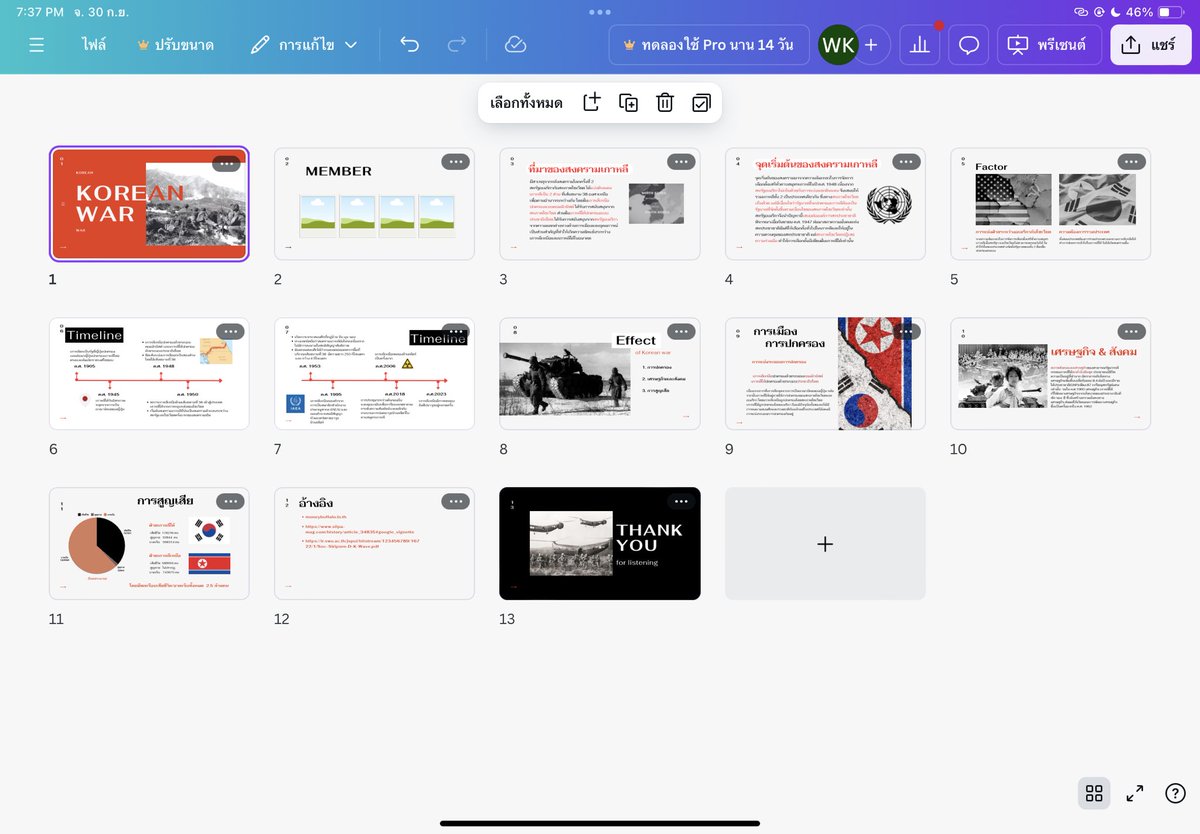Start presentation with พรีเซนต์ button
This screenshot has width=1200, height=834.
(1049, 45)
